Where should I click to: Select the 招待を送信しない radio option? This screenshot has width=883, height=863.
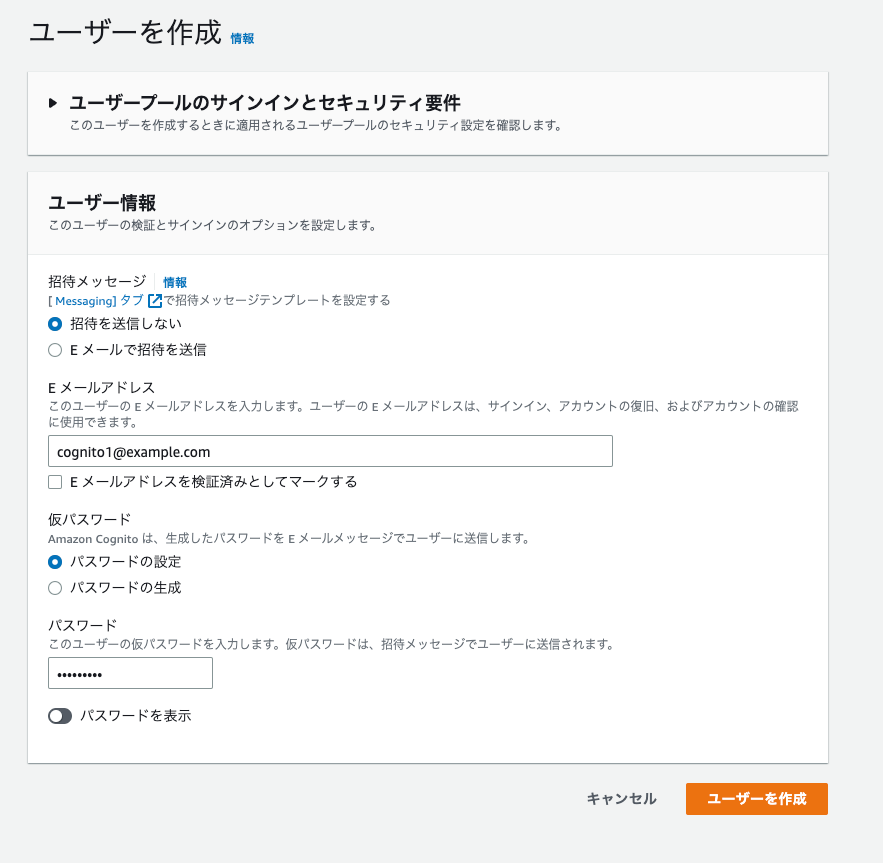point(57,323)
